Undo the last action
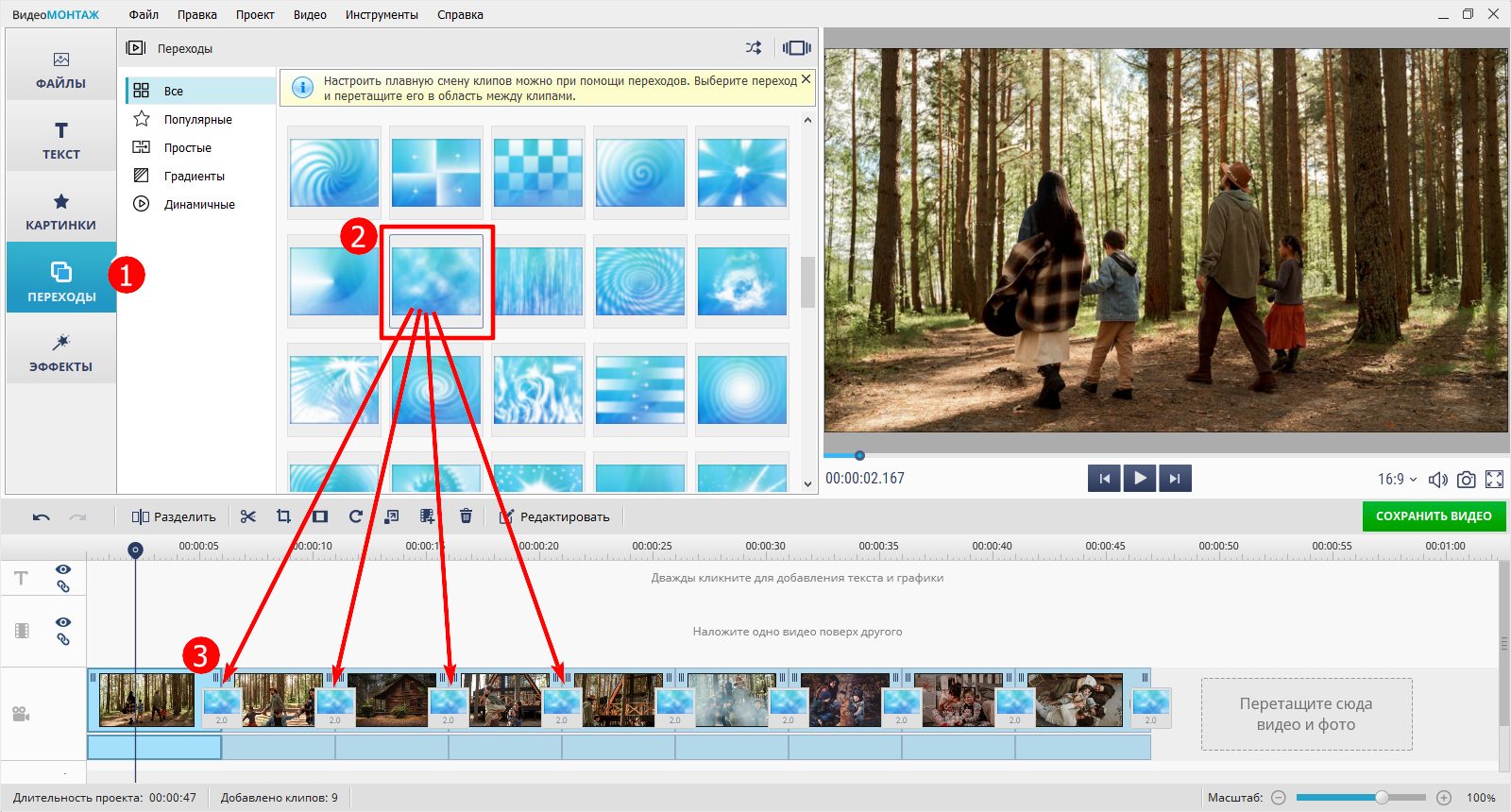The width and height of the screenshot is (1511, 812). (x=41, y=517)
